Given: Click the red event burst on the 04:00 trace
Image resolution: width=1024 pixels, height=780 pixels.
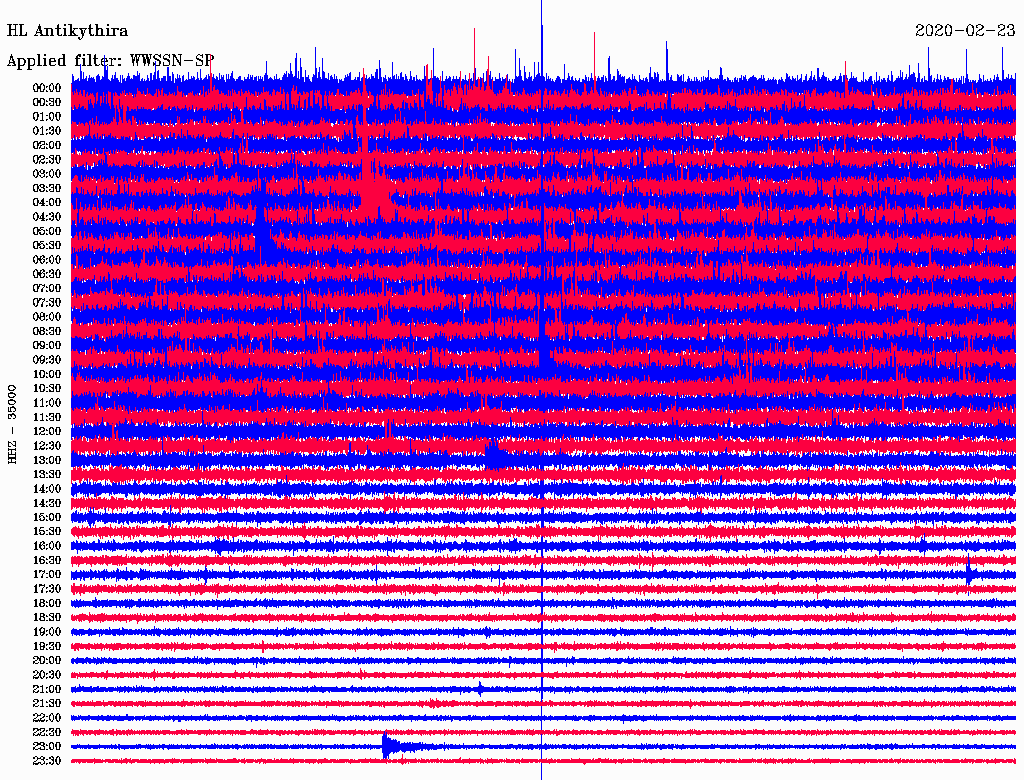Looking at the screenshot, I should 376,189.
